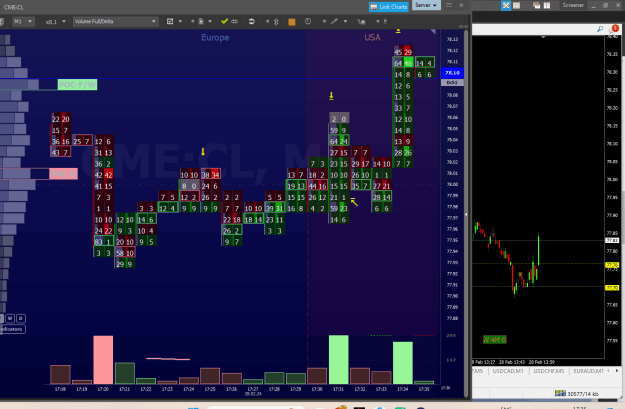625x409 pixels.
Task: Switch to the USDCHF,M5 chart tab
Action: (548, 371)
